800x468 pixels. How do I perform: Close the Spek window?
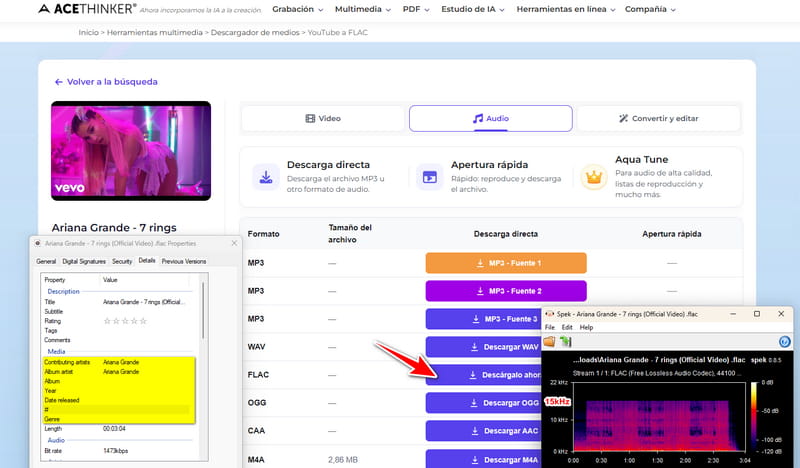point(781,314)
